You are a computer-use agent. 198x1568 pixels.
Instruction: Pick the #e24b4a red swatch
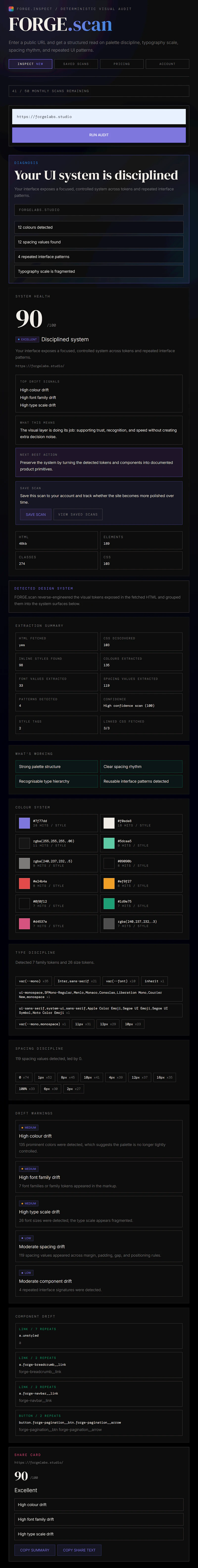click(24, 883)
